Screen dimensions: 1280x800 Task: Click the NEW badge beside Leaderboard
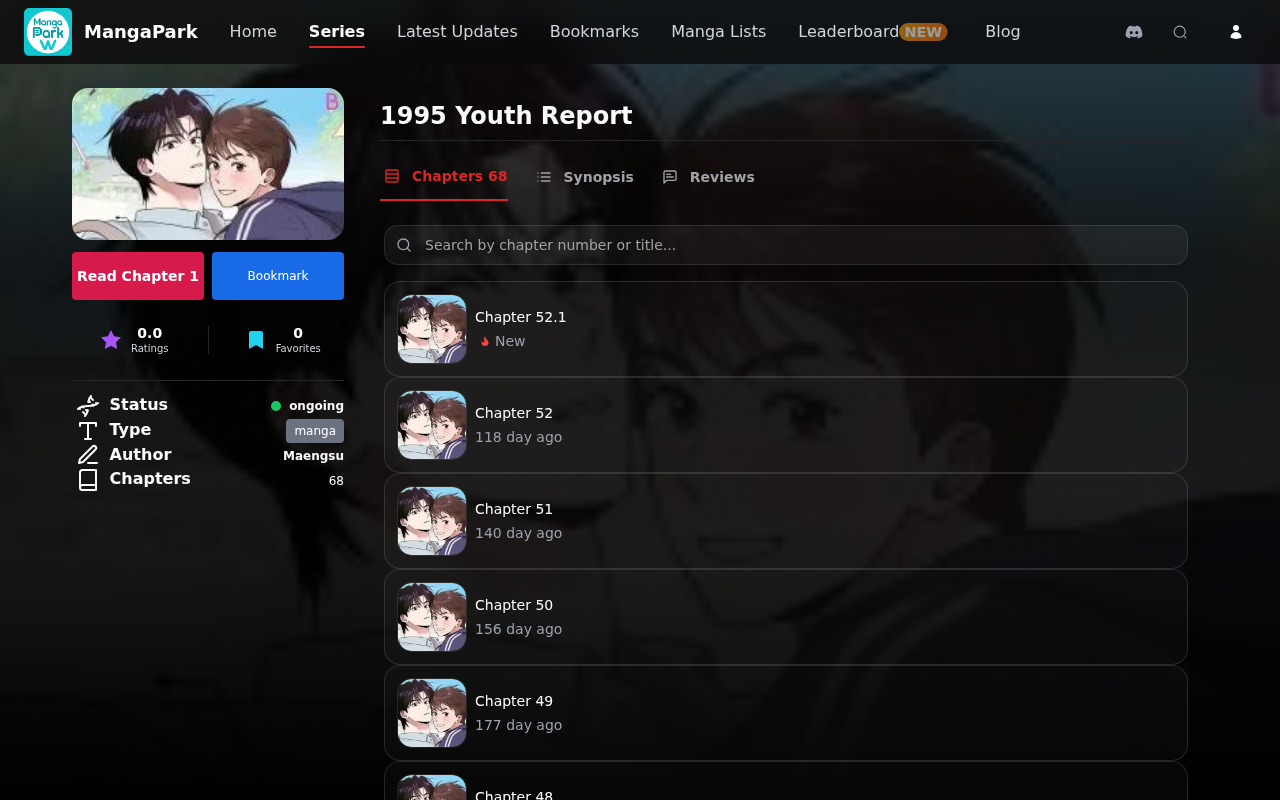pos(923,32)
